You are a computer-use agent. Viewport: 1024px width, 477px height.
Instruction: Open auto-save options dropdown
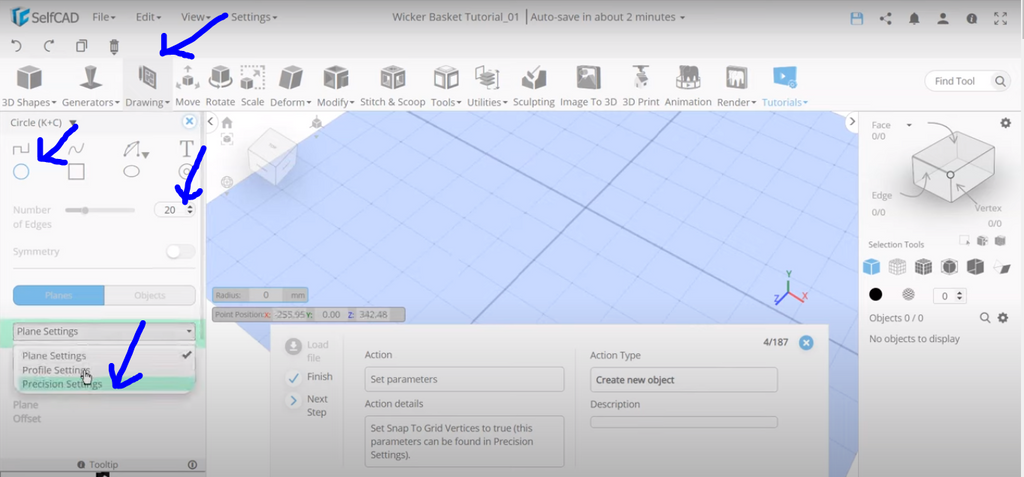click(x=607, y=17)
